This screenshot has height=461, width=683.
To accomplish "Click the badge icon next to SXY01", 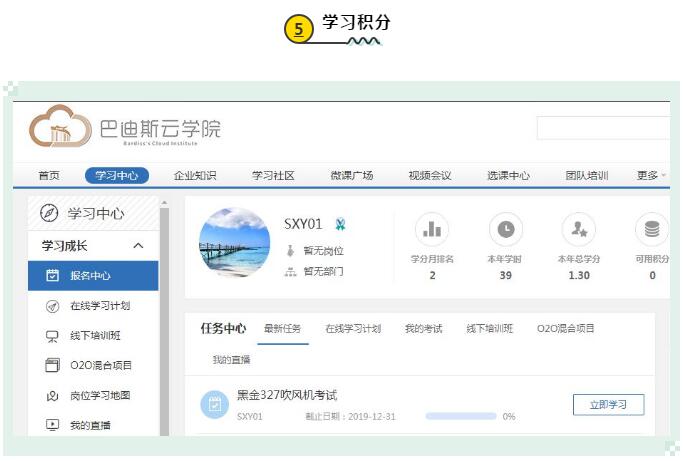I will click(x=340, y=225).
